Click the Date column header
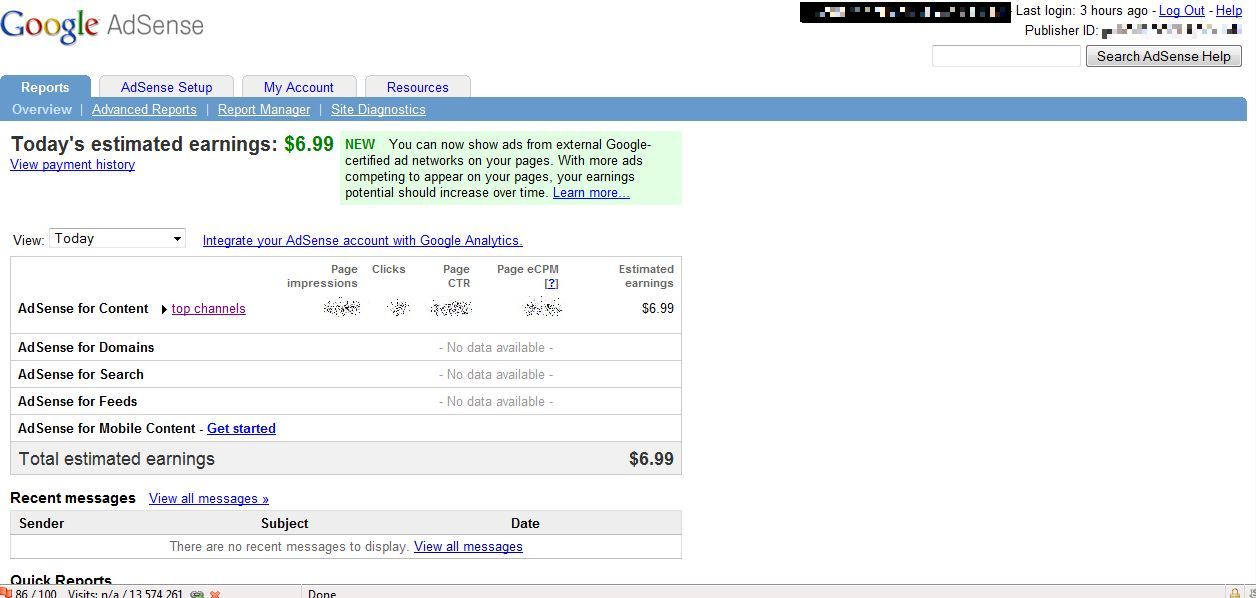 [x=525, y=523]
